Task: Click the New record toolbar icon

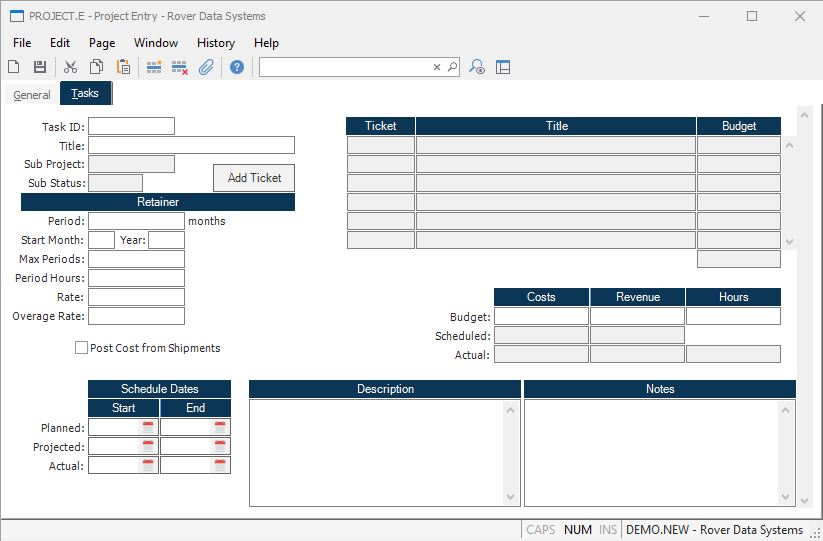Action: coord(14,67)
